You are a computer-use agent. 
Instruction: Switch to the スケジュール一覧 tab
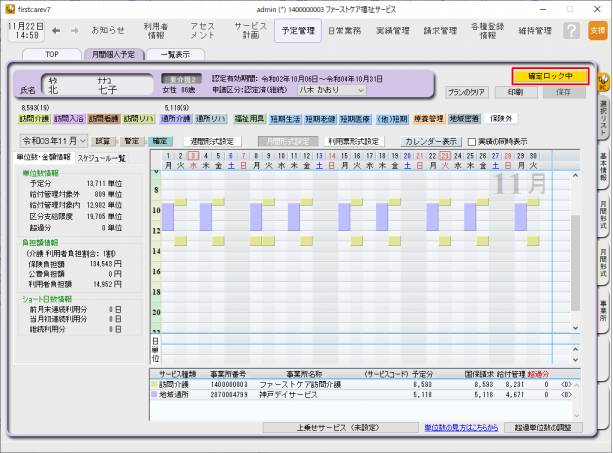click(101, 158)
